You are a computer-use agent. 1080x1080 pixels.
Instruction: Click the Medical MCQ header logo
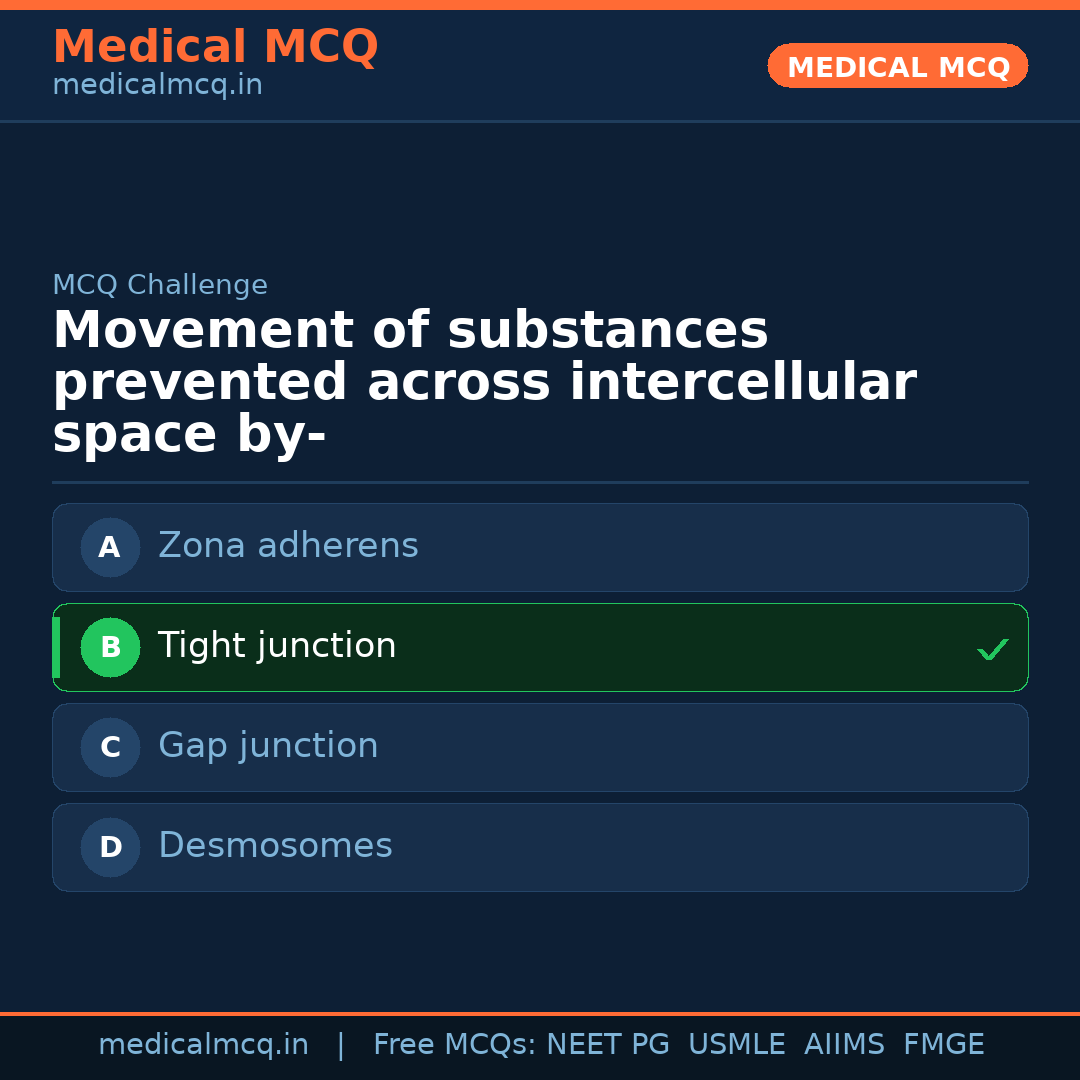pyautogui.click(x=215, y=47)
